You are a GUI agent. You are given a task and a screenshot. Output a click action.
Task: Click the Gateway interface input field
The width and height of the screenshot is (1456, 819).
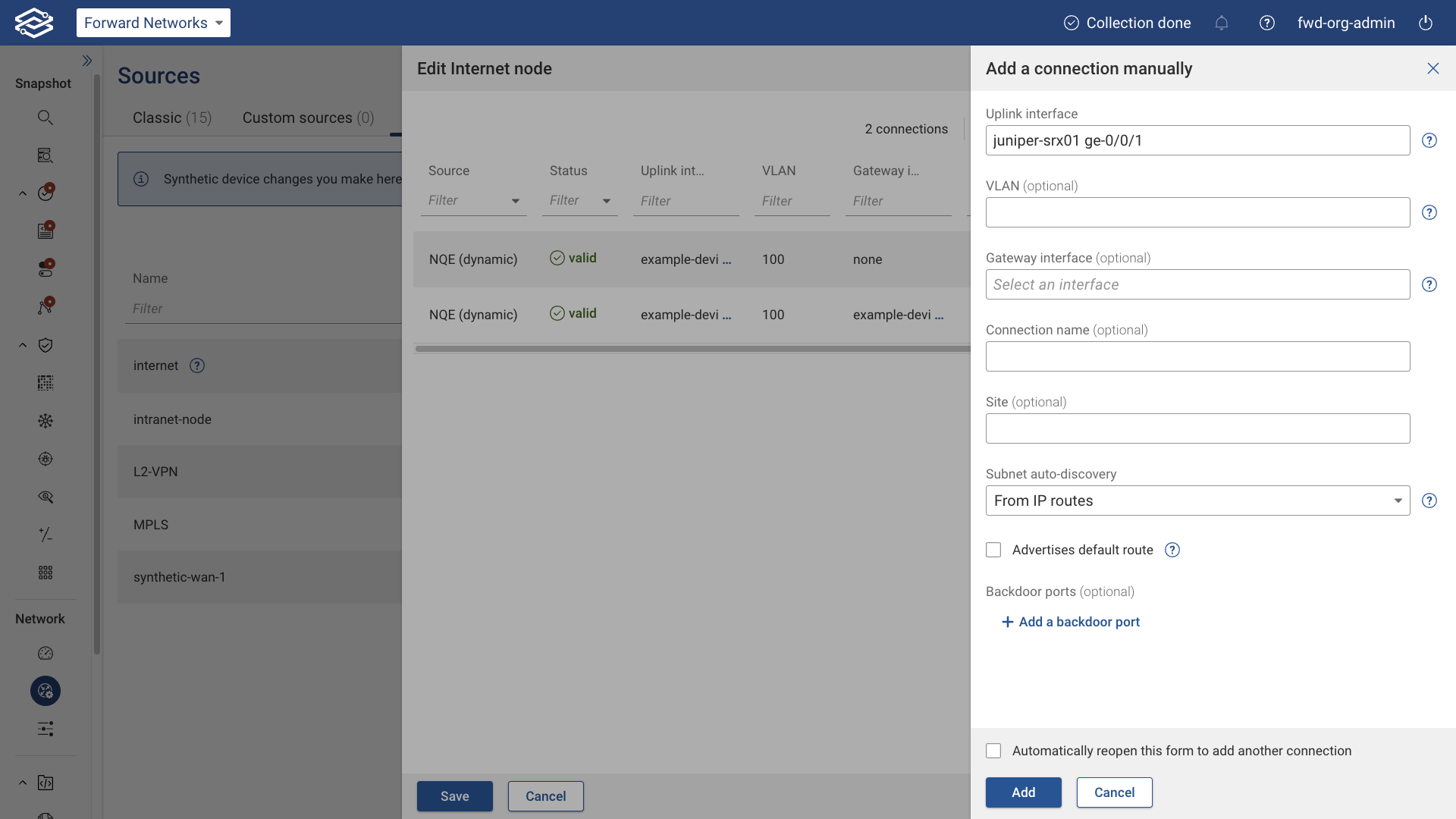(x=1197, y=284)
